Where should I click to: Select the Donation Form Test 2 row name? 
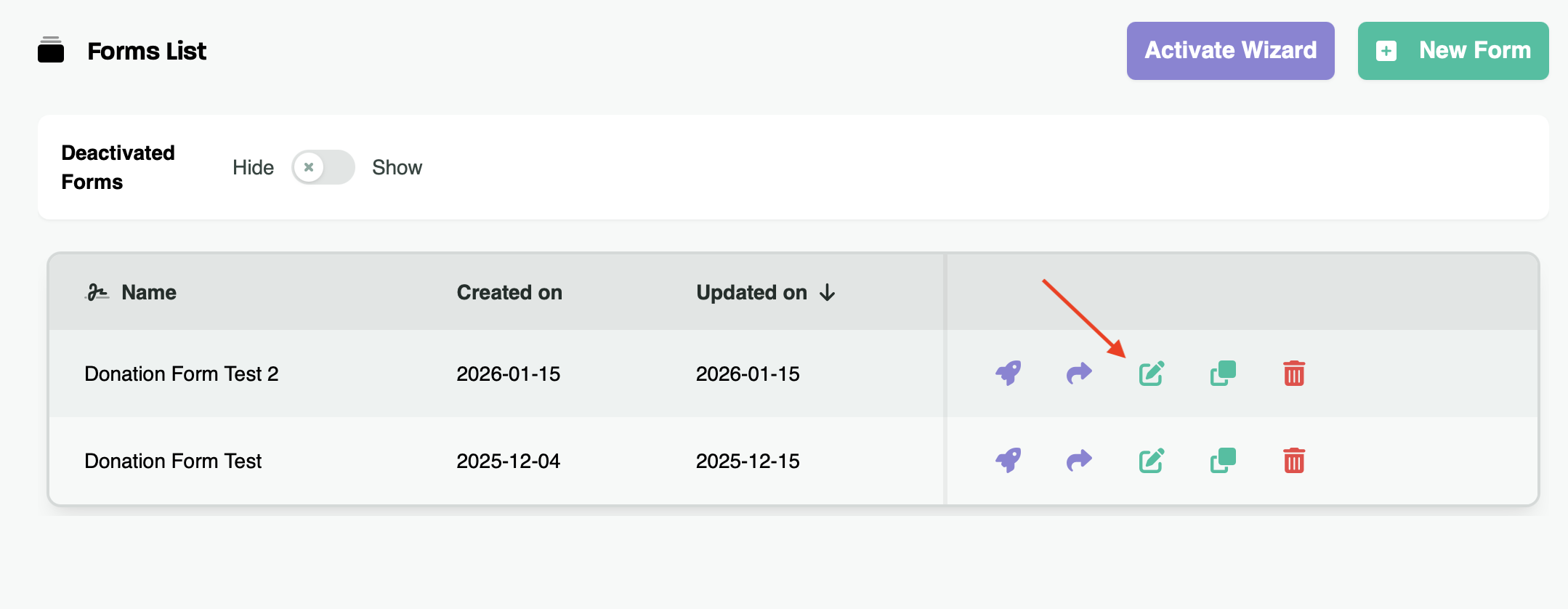click(181, 374)
